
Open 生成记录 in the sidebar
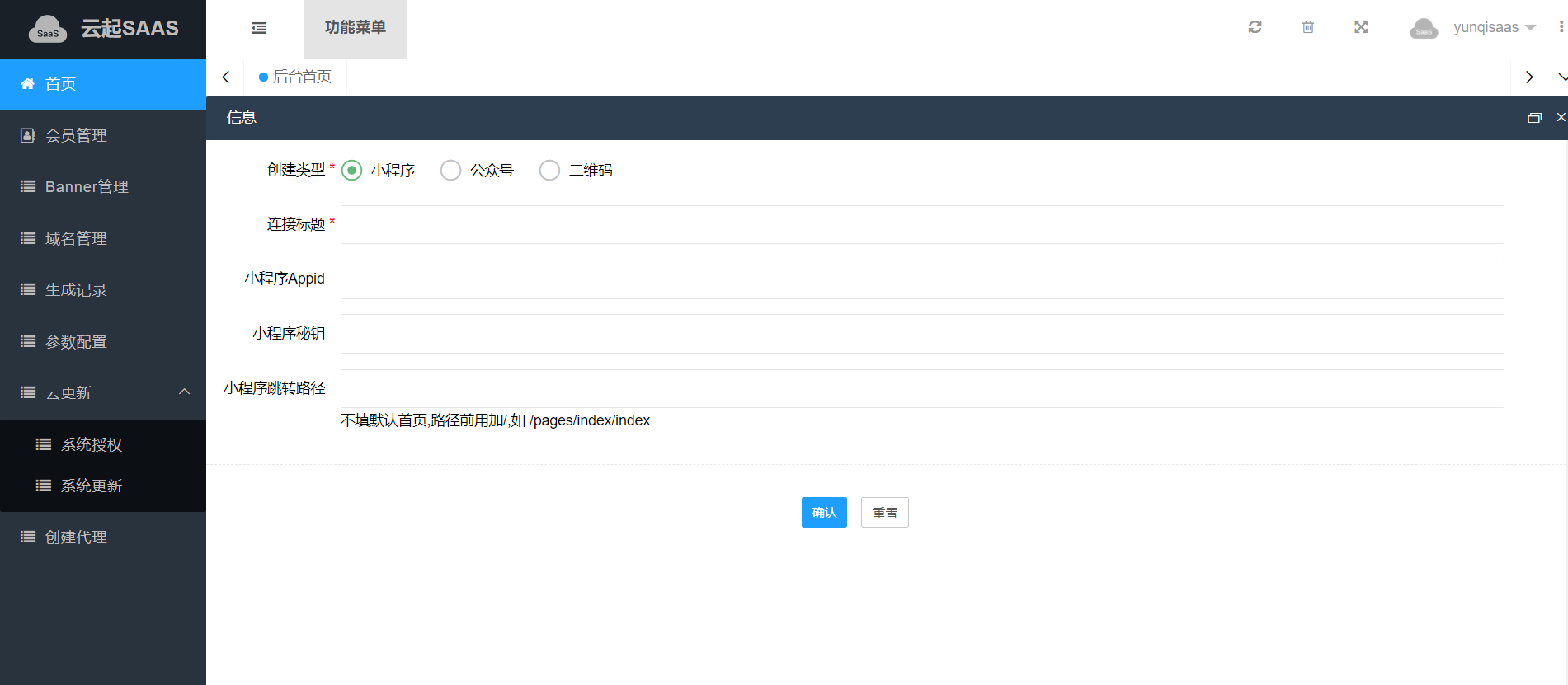click(x=103, y=289)
